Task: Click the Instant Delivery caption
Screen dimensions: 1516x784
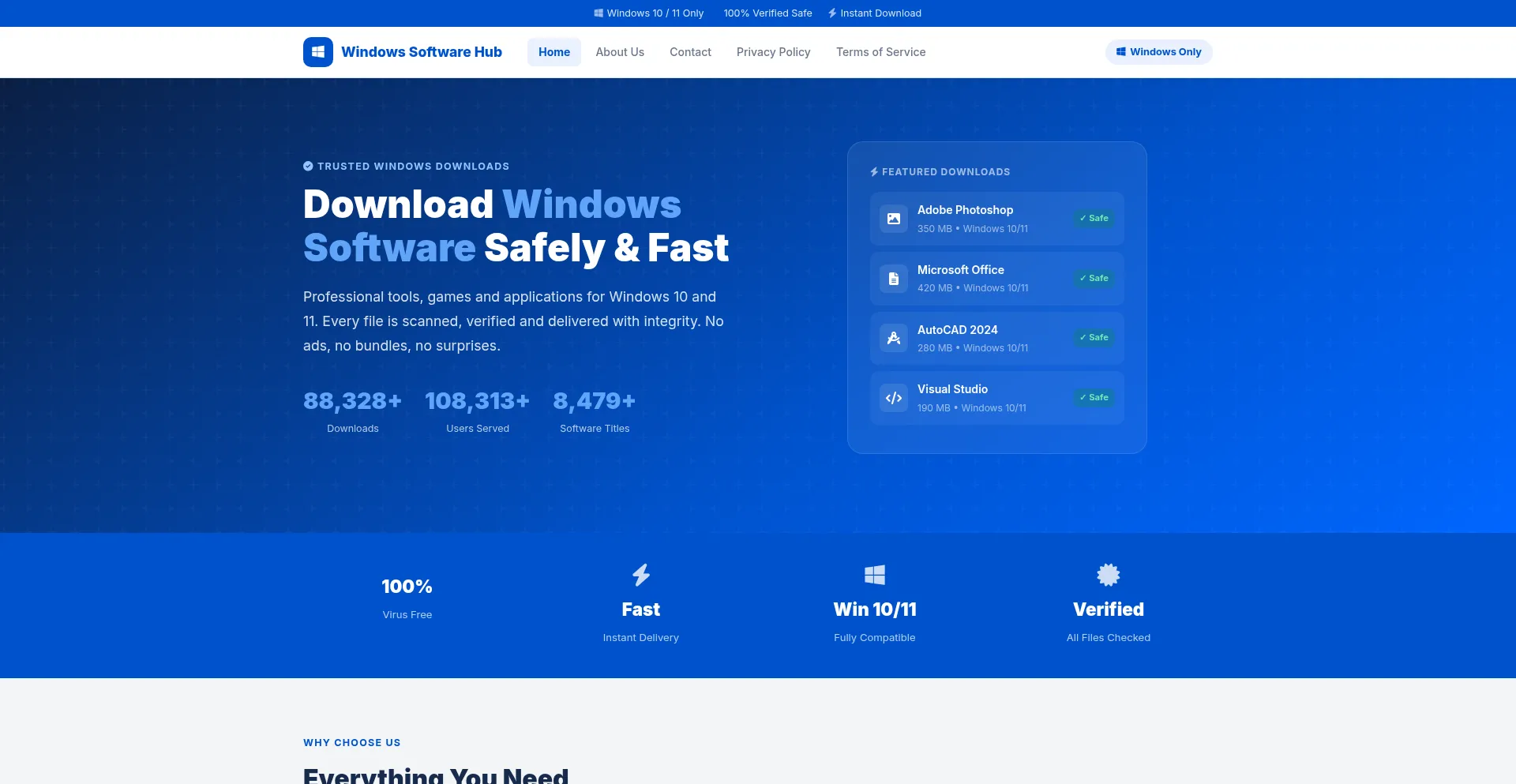Action: pos(641,638)
